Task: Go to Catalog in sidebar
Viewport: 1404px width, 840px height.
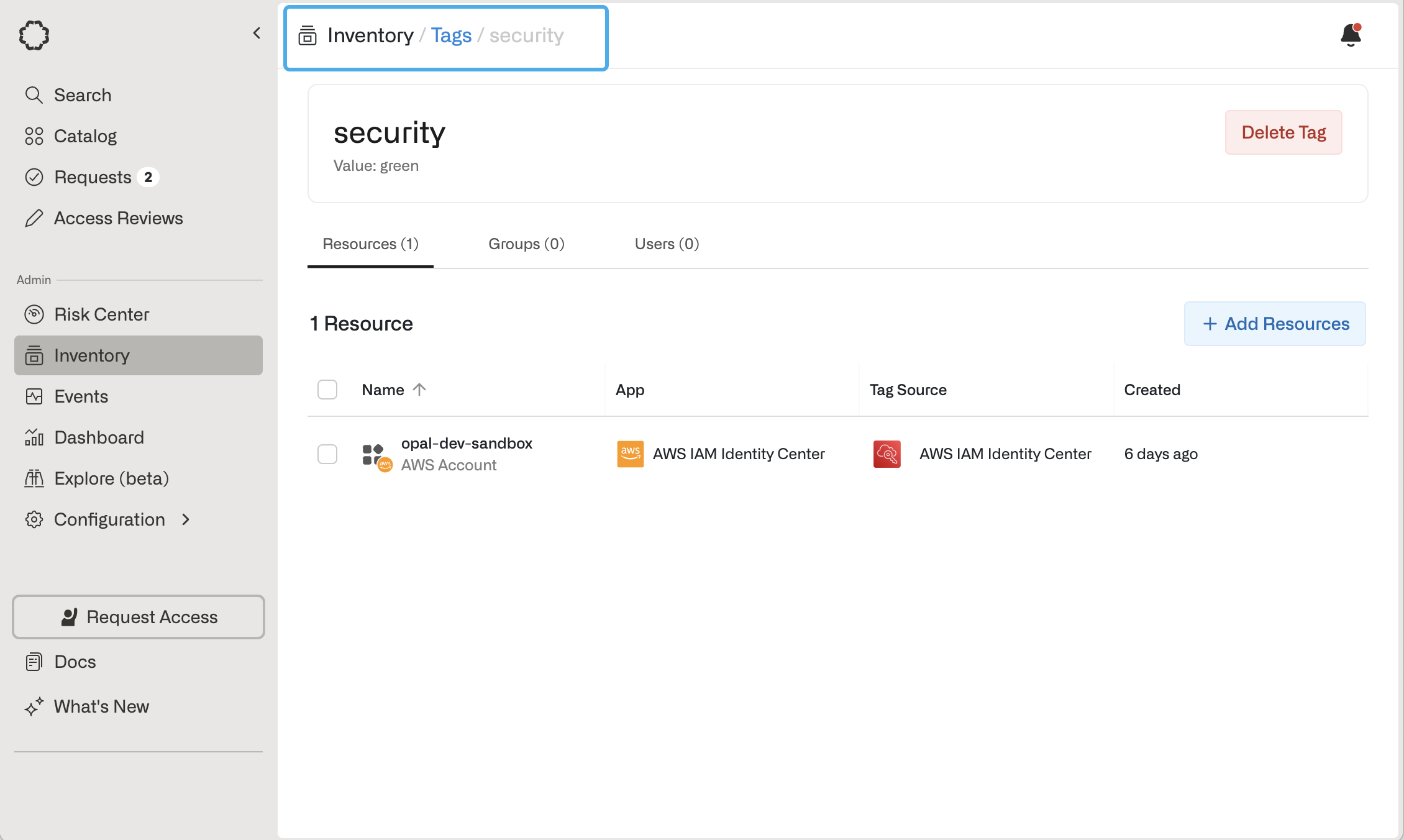Action: click(x=85, y=136)
